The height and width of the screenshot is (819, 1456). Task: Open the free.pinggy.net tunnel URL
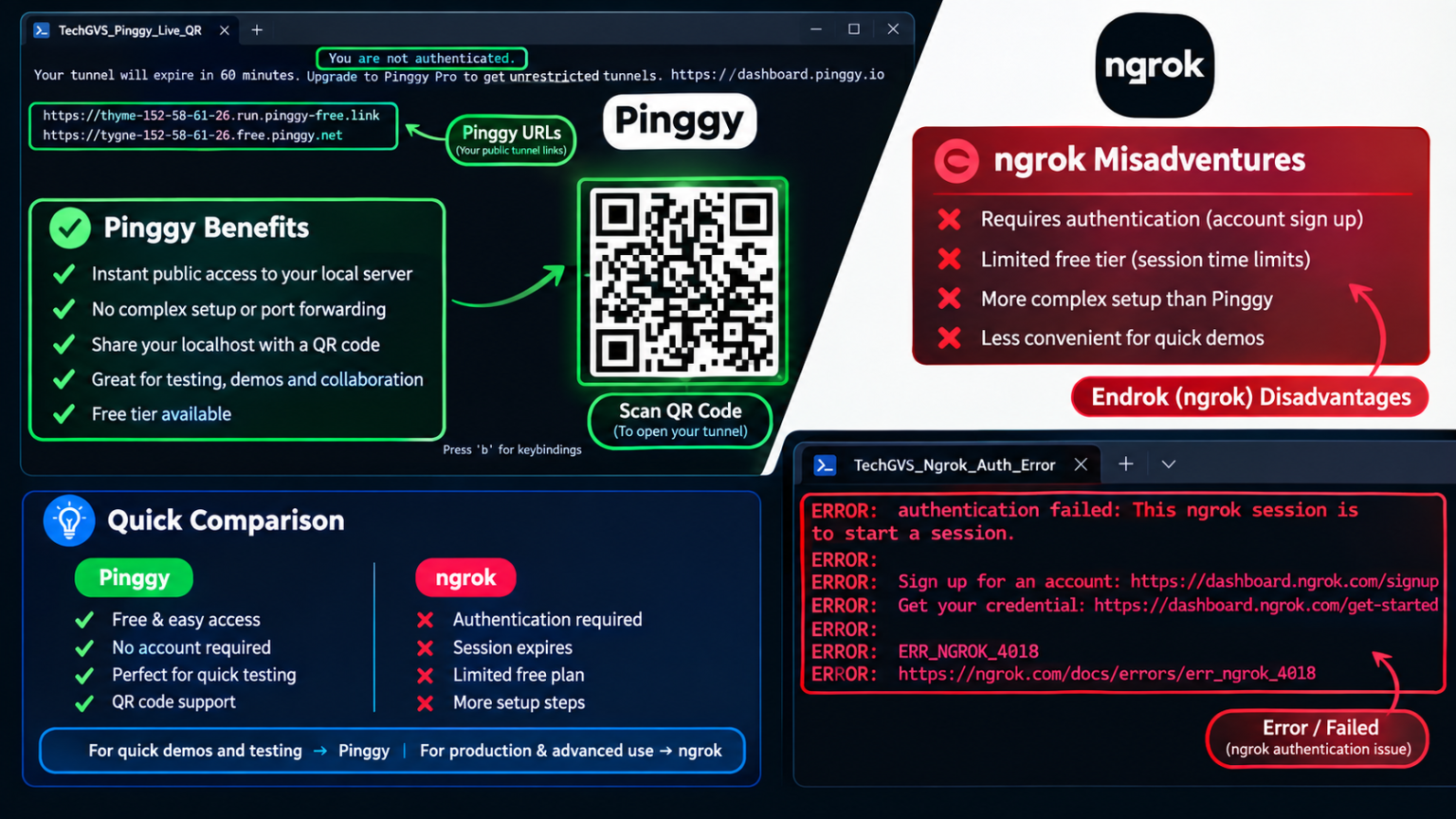pos(192,136)
